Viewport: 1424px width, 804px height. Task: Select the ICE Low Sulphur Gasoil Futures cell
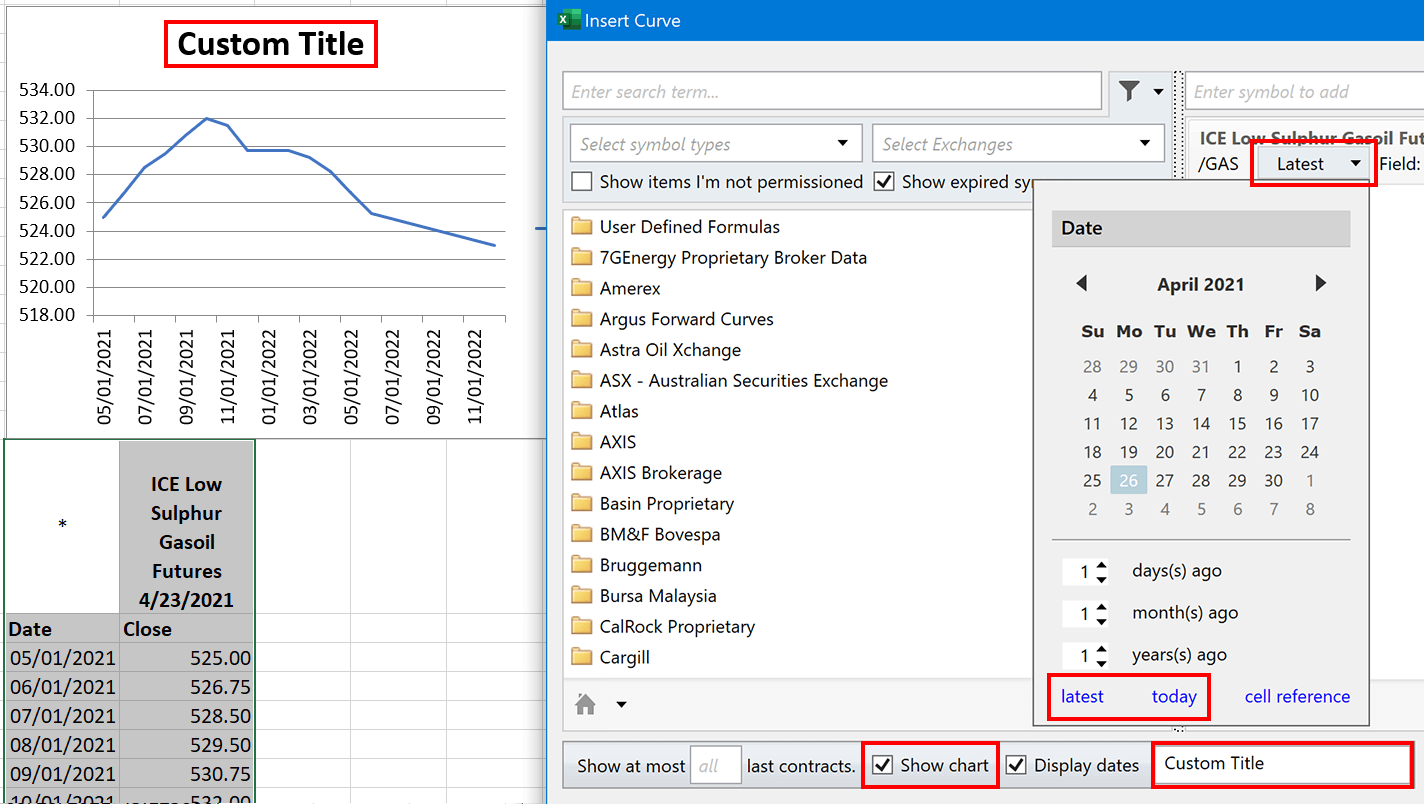pyautogui.click(x=187, y=527)
